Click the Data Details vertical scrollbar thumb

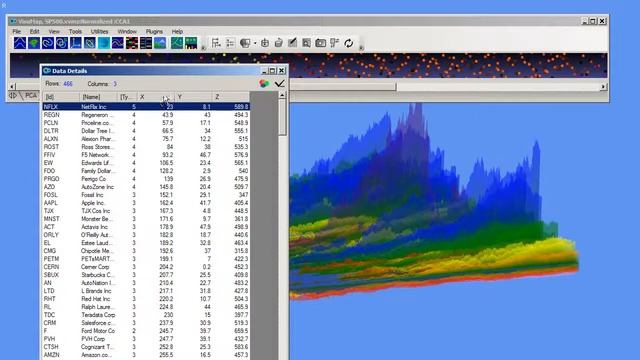click(x=282, y=117)
